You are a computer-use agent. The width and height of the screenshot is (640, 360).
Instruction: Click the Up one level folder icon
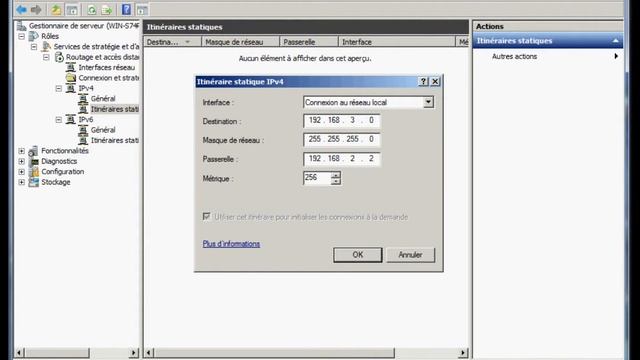click(56, 9)
